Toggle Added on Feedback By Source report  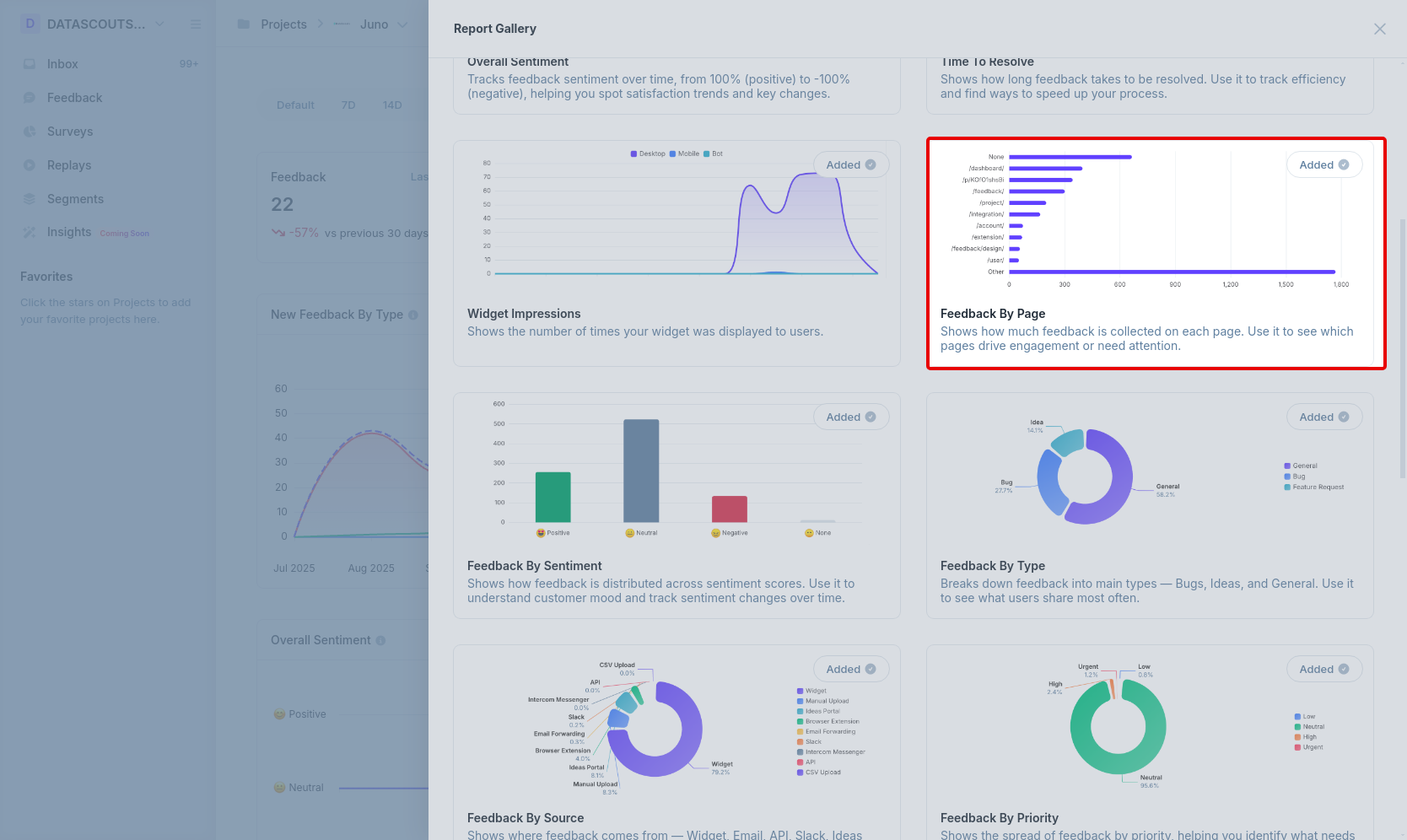pos(851,669)
